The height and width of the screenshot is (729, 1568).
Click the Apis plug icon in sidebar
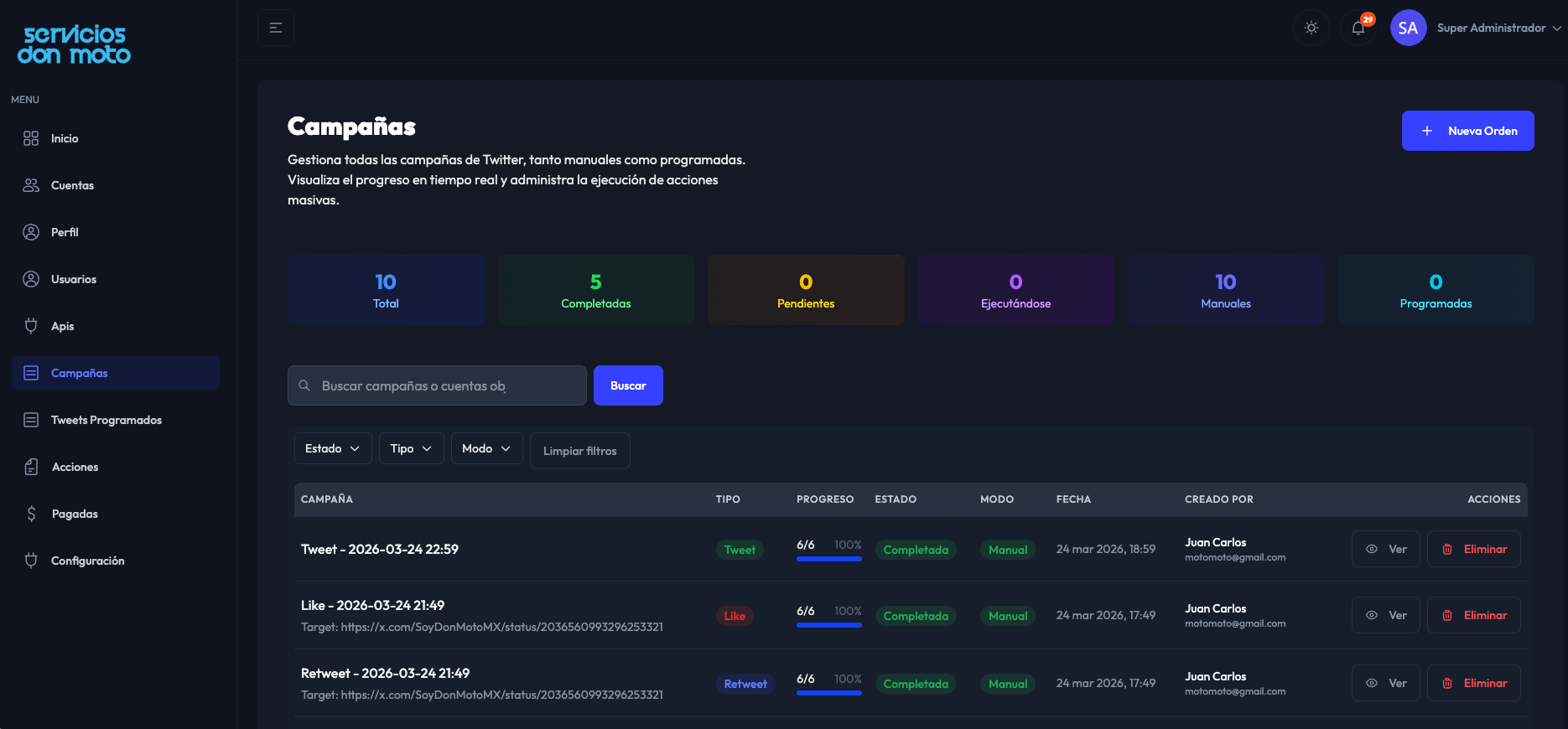coord(31,327)
